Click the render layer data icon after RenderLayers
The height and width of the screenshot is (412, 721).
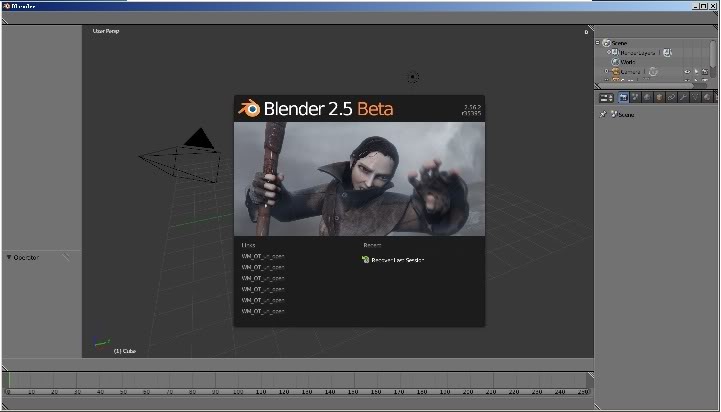click(x=667, y=53)
